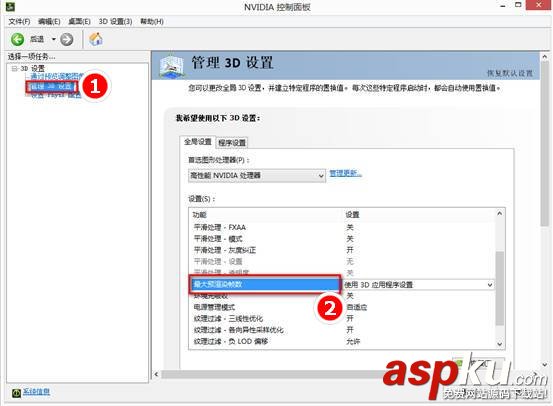This screenshot has width=553, height=406.
Task: Click the 自适应 value for power management
Action: 357,307
